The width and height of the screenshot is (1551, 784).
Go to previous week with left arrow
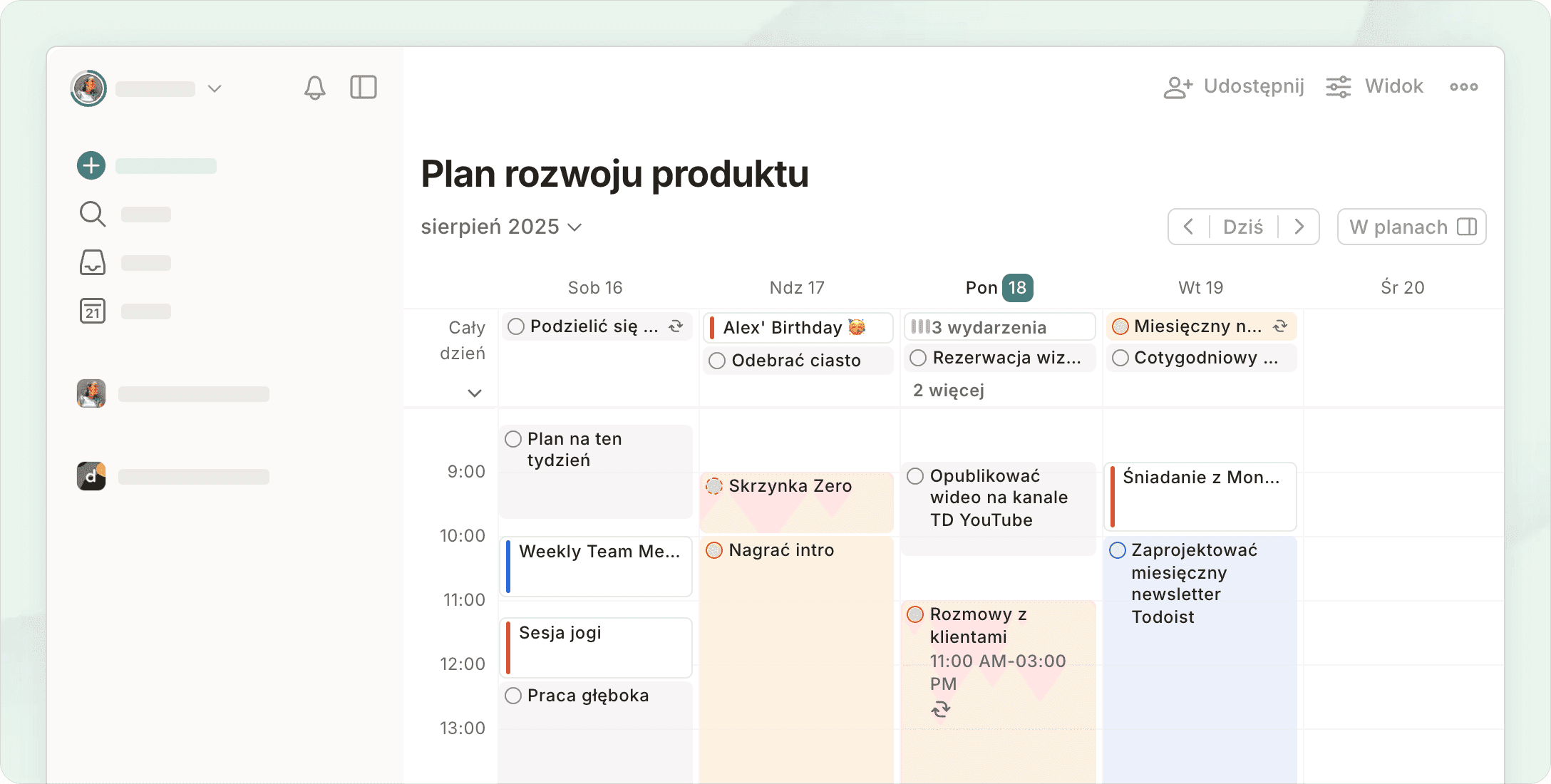click(x=1188, y=227)
